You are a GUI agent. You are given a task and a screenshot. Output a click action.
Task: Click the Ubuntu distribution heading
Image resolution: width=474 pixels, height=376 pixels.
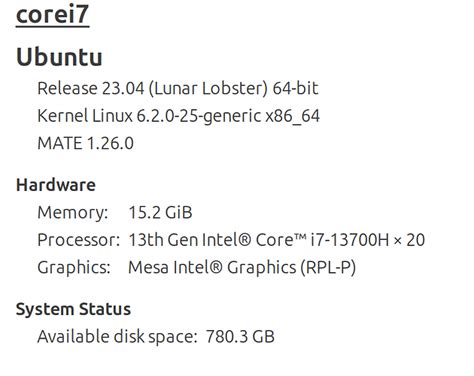click(59, 57)
